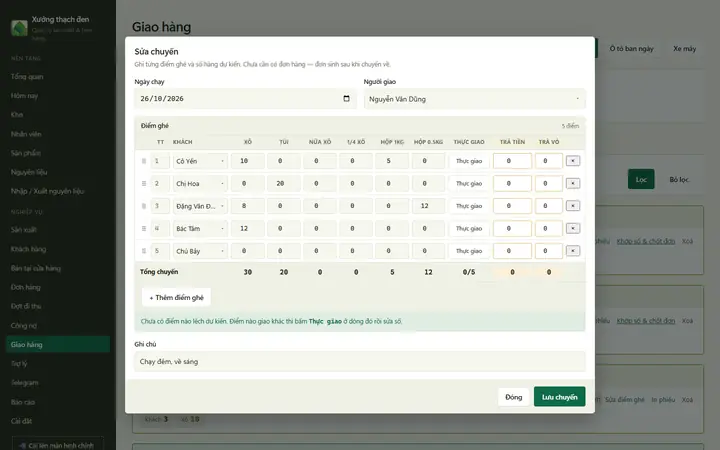The height and width of the screenshot is (450, 720).
Task: Click the Ngày chạy date field 26/10/2026
Action: [245, 99]
